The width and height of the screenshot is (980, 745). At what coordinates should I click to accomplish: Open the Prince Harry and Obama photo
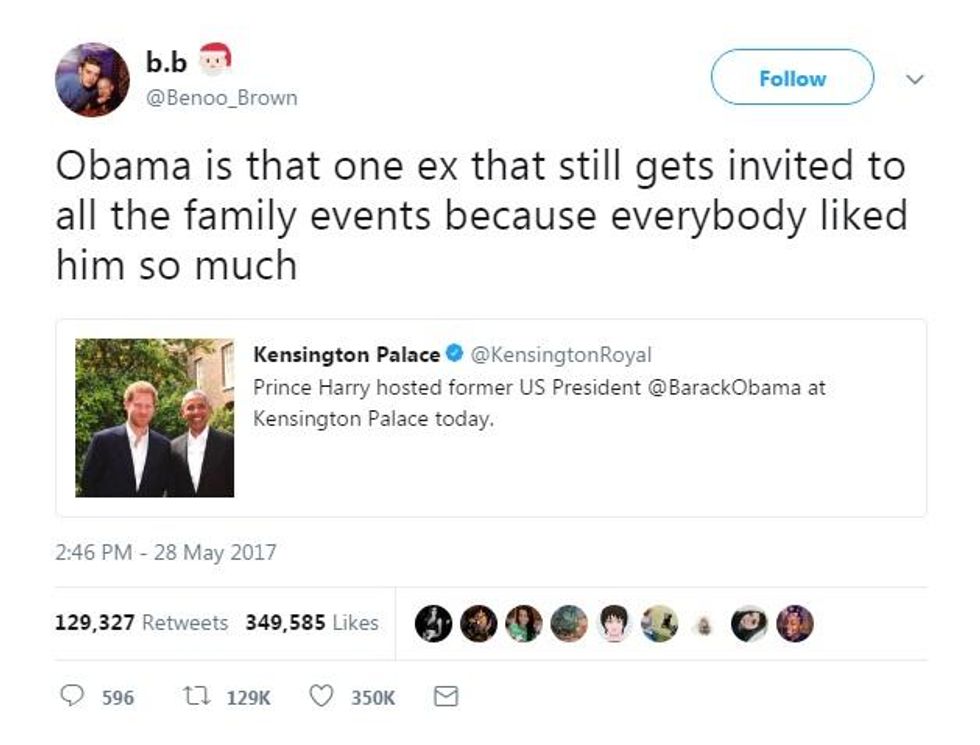point(155,418)
